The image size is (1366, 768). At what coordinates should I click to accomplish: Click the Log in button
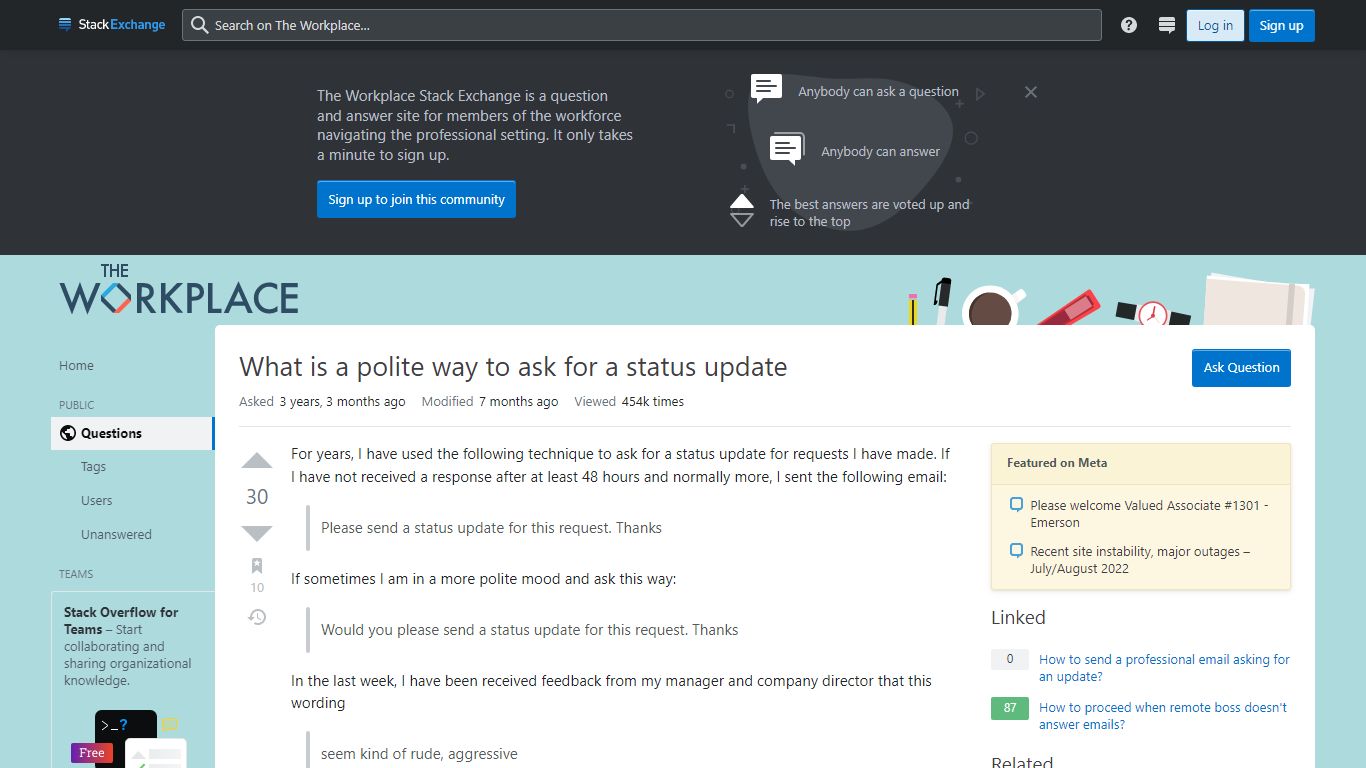point(1215,25)
